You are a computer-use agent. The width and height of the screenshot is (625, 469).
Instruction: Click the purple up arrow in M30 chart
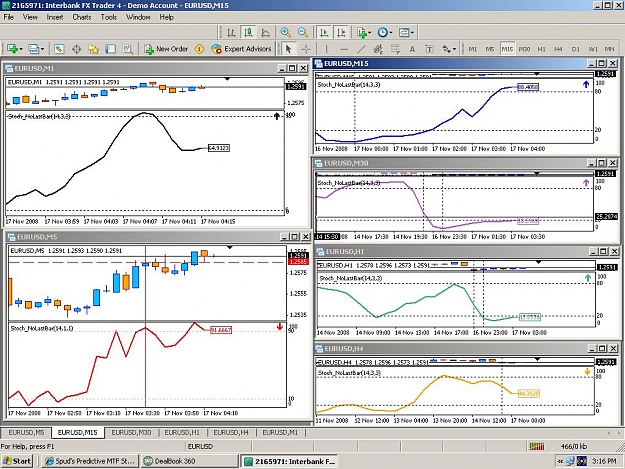click(x=586, y=182)
